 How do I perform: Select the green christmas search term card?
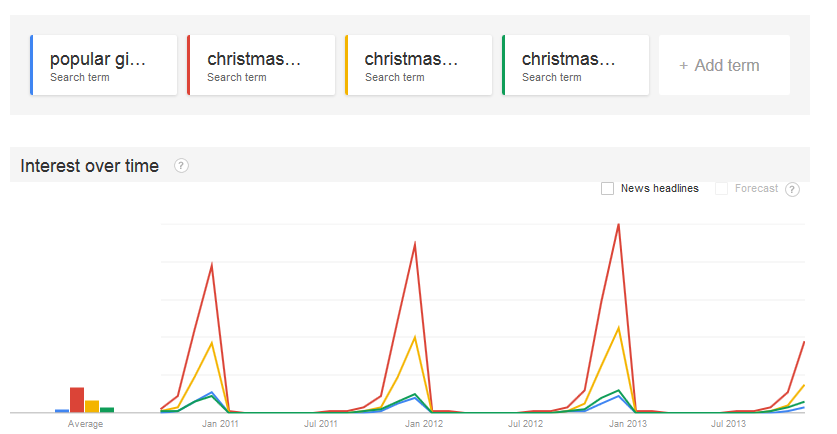coord(575,66)
